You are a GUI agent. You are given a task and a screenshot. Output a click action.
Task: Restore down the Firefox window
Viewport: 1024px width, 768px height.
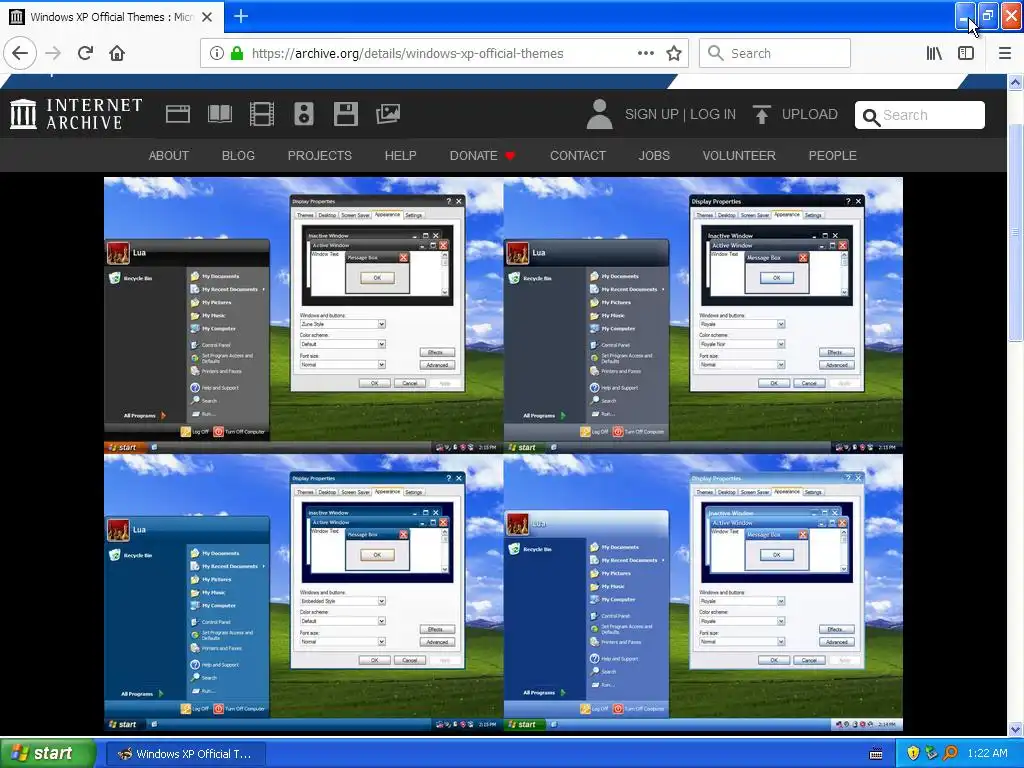(x=988, y=16)
